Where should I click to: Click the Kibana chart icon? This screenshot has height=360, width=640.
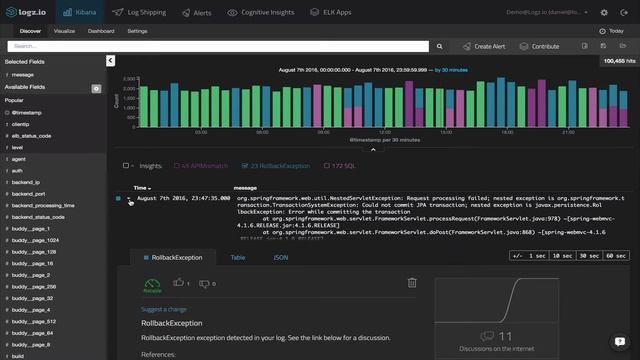[x=67, y=12]
